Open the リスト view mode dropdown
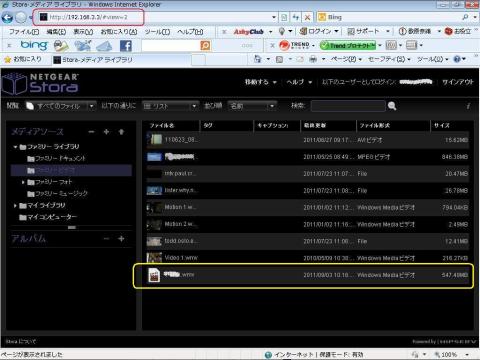Viewport: 480px width, 360px height. (170, 106)
